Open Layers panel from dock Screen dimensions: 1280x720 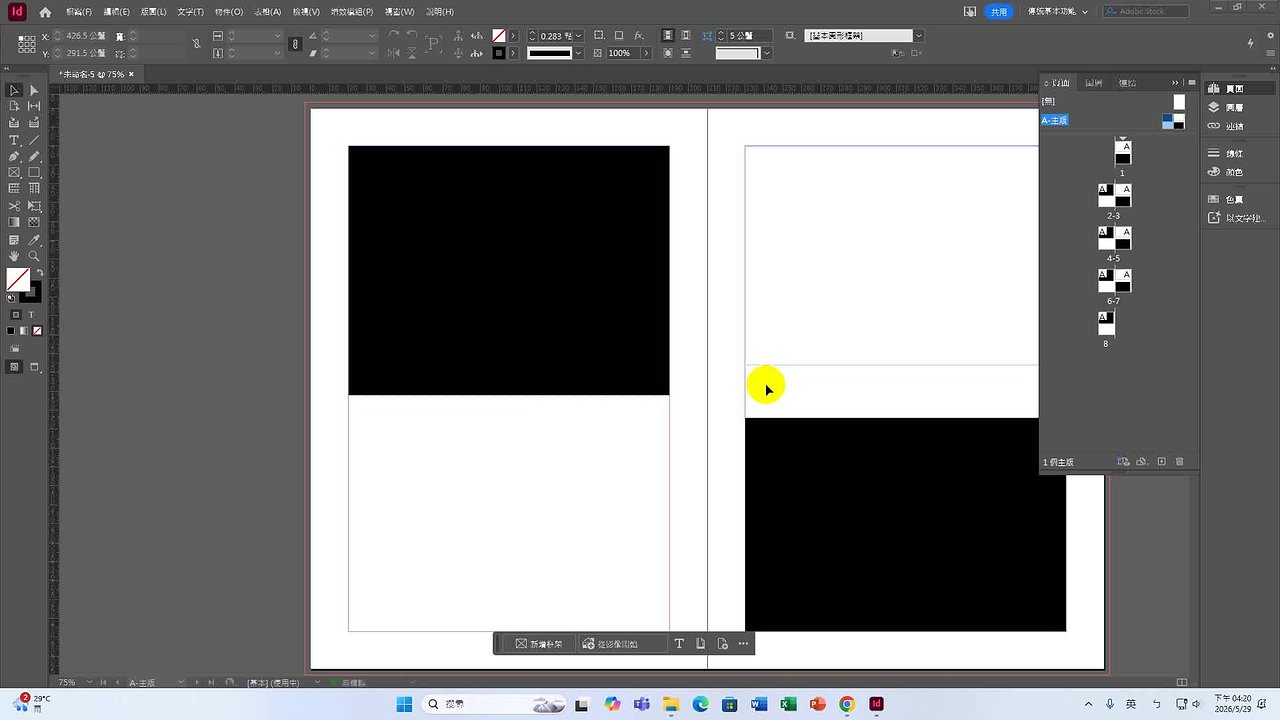(x=1226, y=107)
